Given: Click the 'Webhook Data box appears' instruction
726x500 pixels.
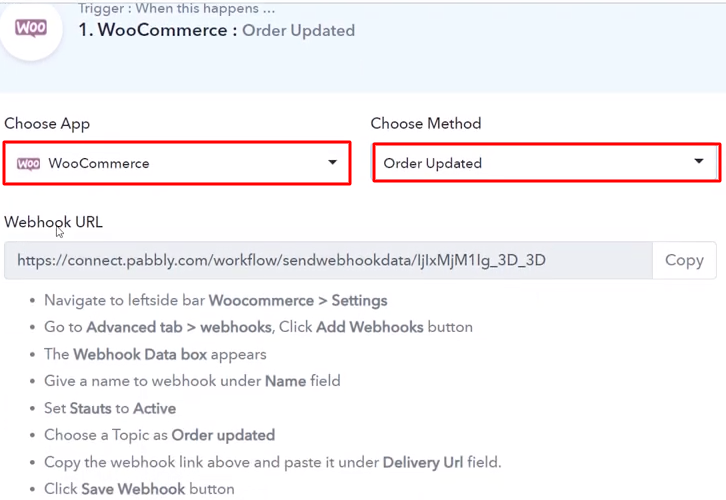Looking at the screenshot, I should [155, 354].
